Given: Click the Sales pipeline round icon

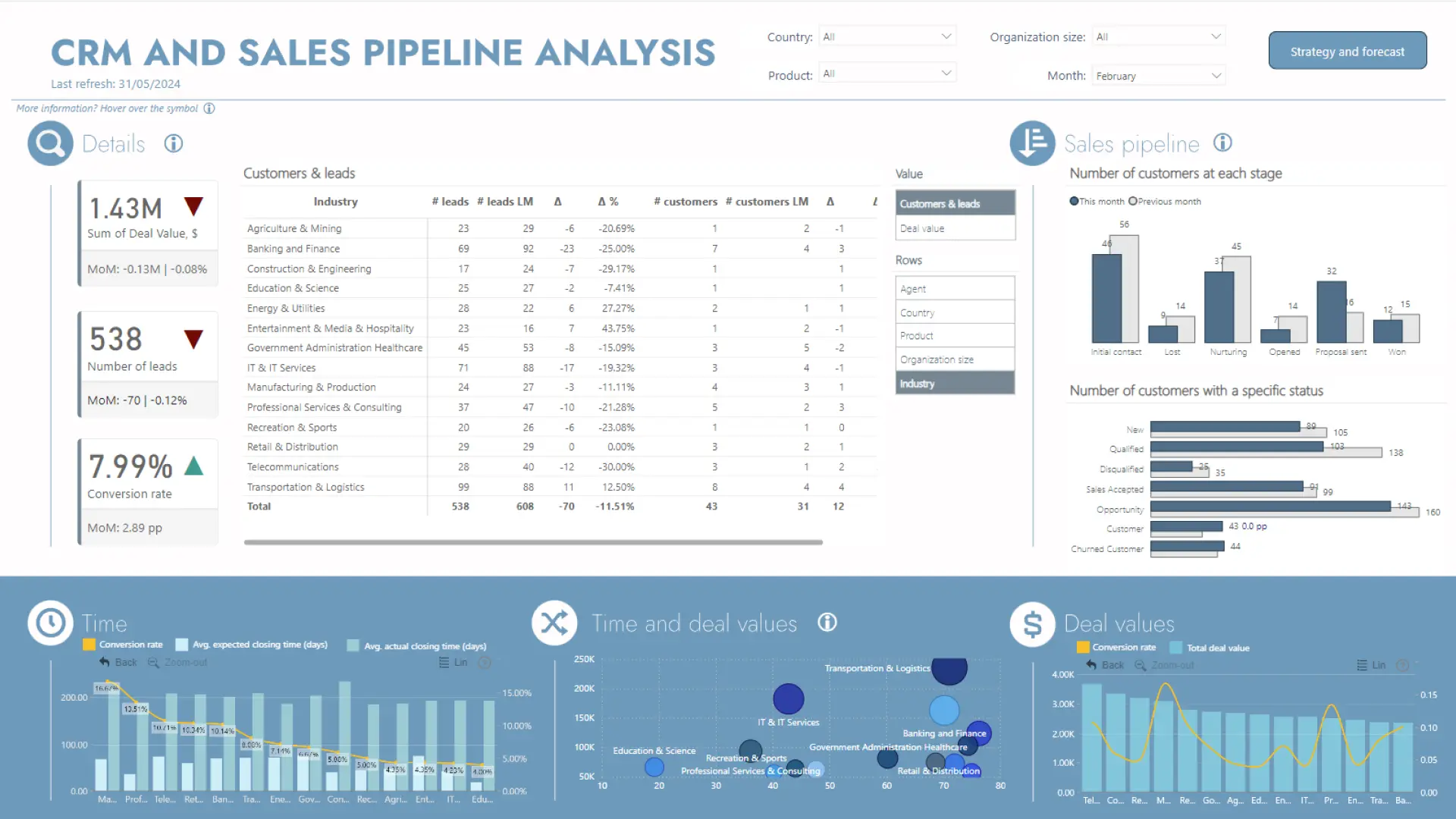Looking at the screenshot, I should pyautogui.click(x=1032, y=143).
